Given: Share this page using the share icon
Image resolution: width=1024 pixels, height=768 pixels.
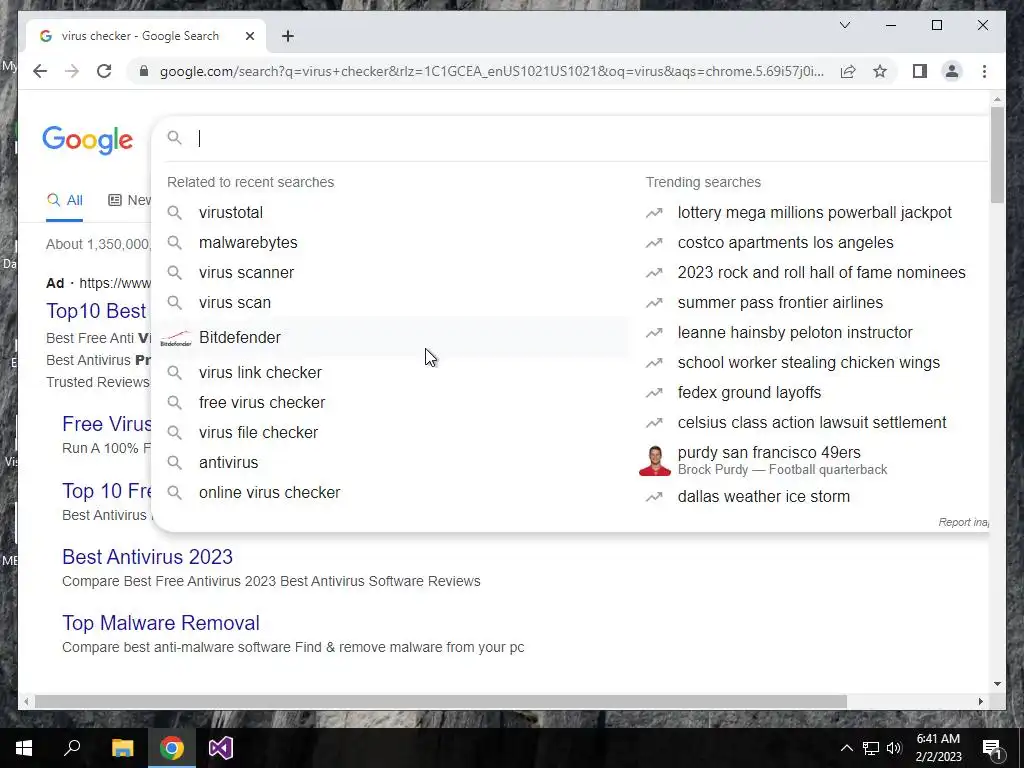Looking at the screenshot, I should point(848,71).
